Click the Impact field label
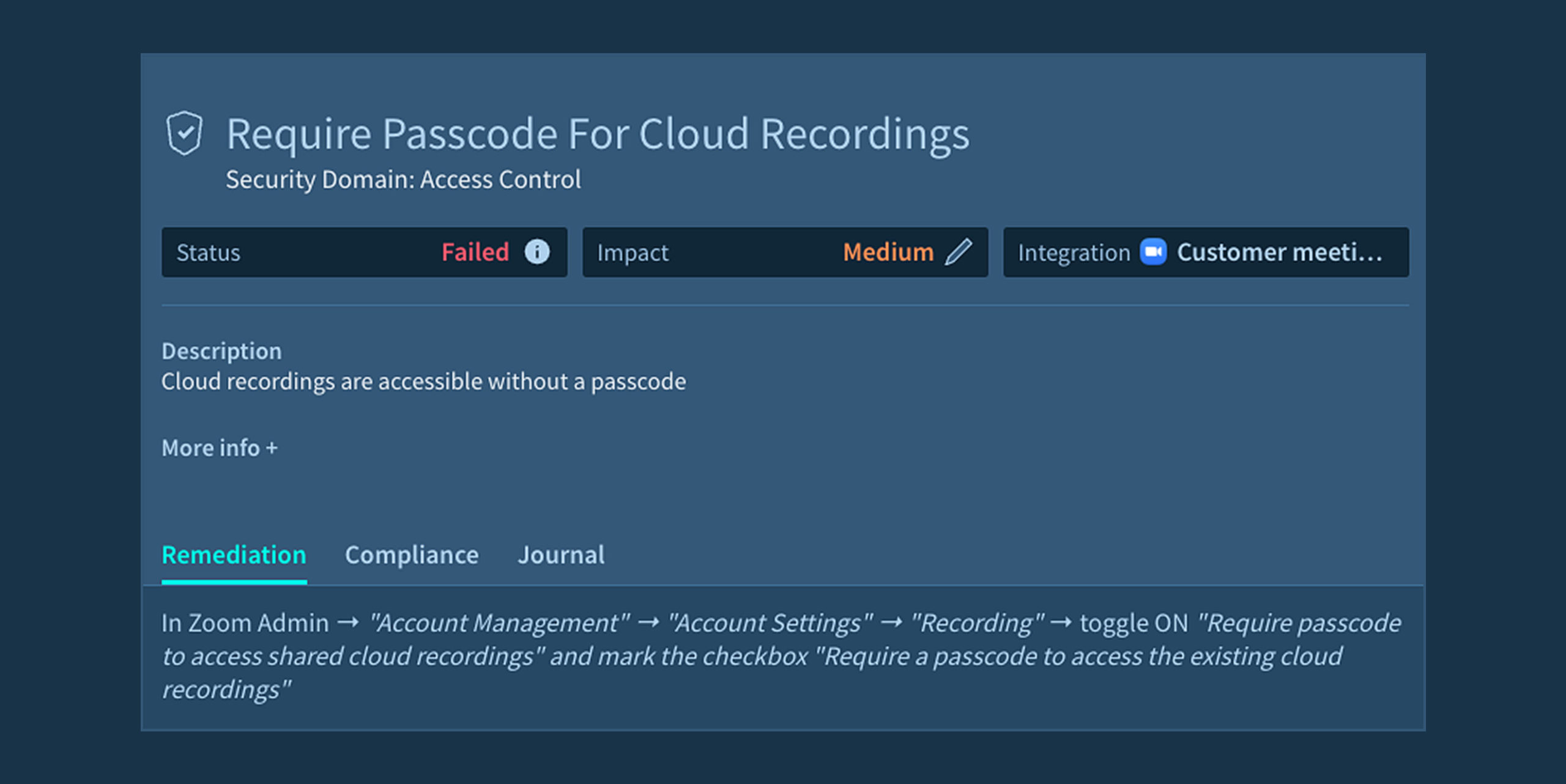The image size is (1566, 784). click(x=633, y=253)
